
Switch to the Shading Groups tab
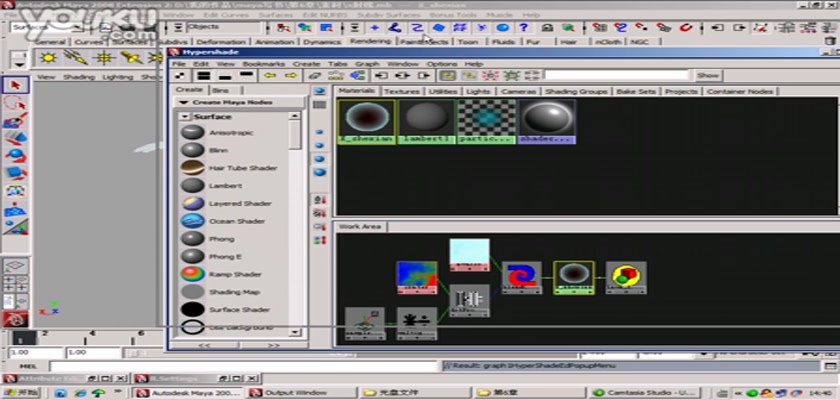[576, 92]
